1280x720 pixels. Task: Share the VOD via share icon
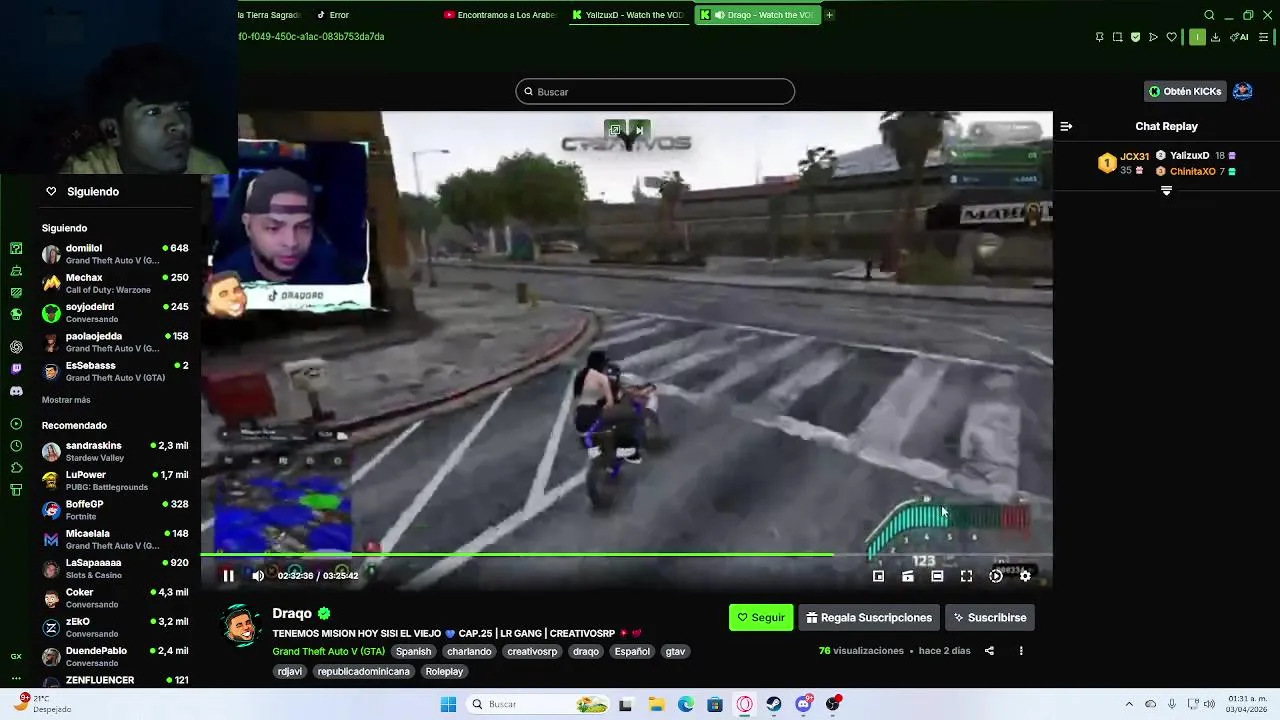[x=989, y=651]
